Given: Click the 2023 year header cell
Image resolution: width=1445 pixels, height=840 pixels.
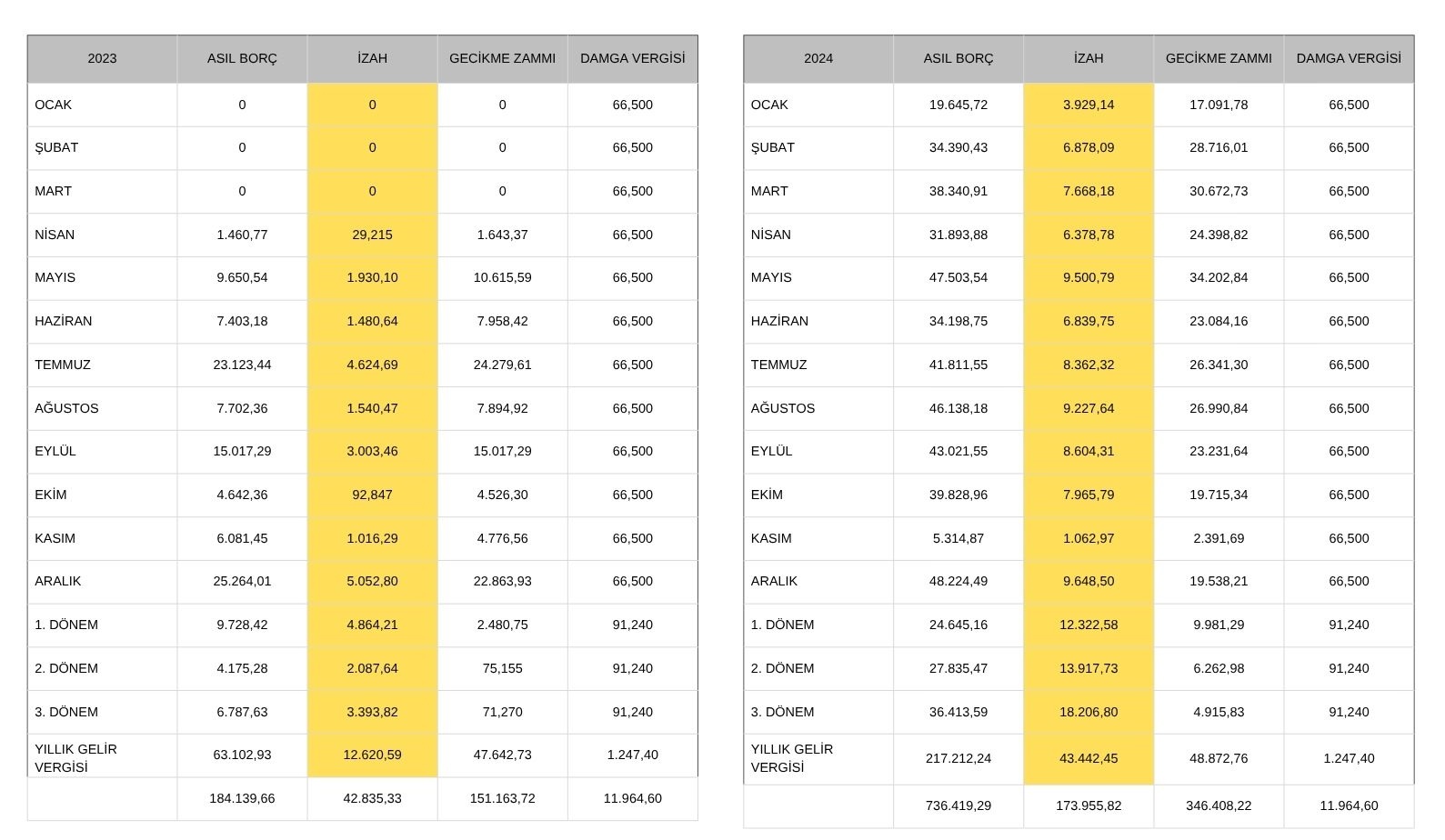Looking at the screenshot, I should [102, 58].
